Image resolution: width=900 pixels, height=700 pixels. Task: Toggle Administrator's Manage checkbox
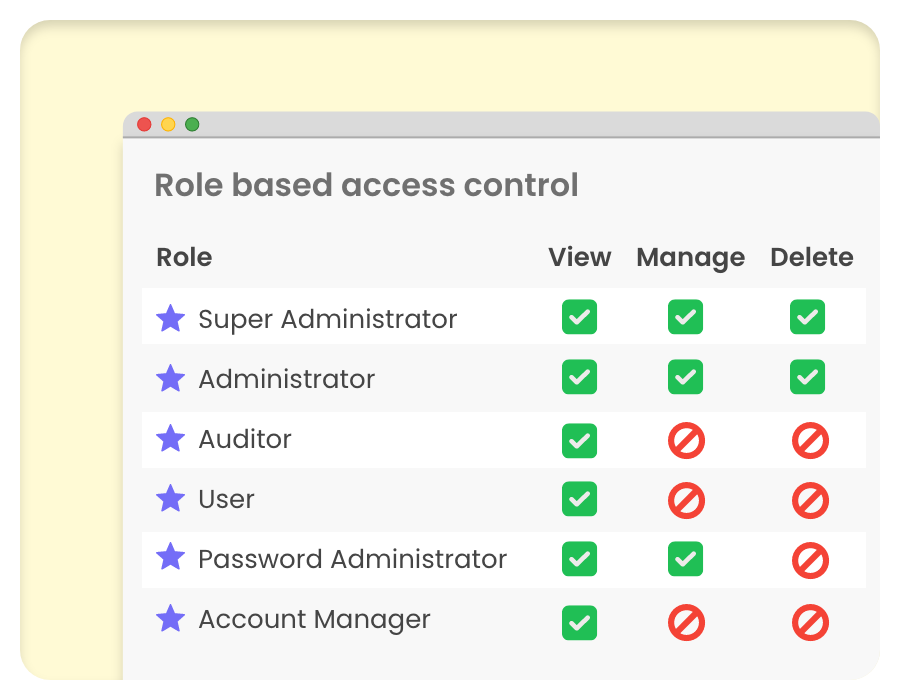click(x=685, y=377)
